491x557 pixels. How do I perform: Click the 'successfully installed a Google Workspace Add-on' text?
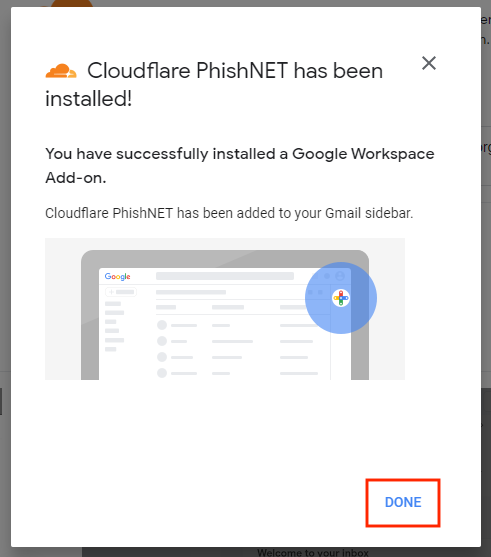point(240,166)
